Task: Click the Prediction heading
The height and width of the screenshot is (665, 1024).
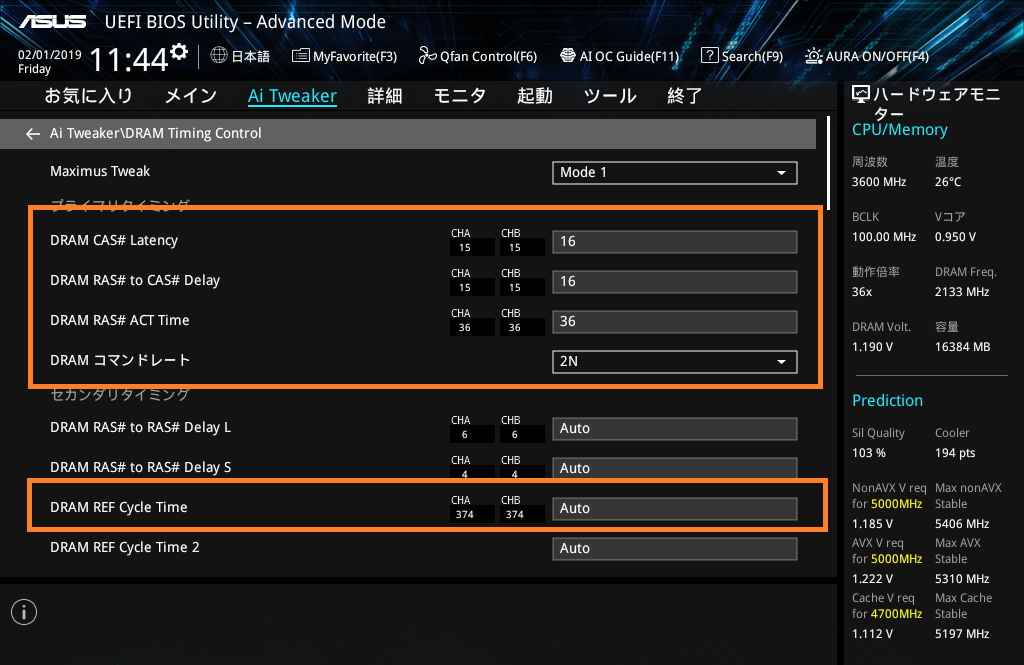Action: click(887, 400)
